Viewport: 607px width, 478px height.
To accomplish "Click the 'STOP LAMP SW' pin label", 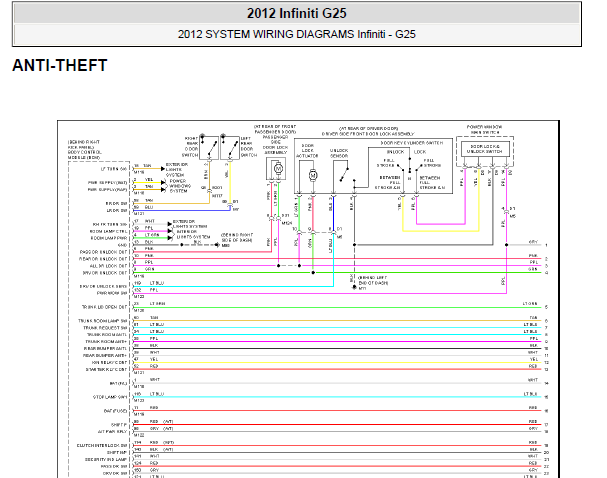I will click(110, 397).
